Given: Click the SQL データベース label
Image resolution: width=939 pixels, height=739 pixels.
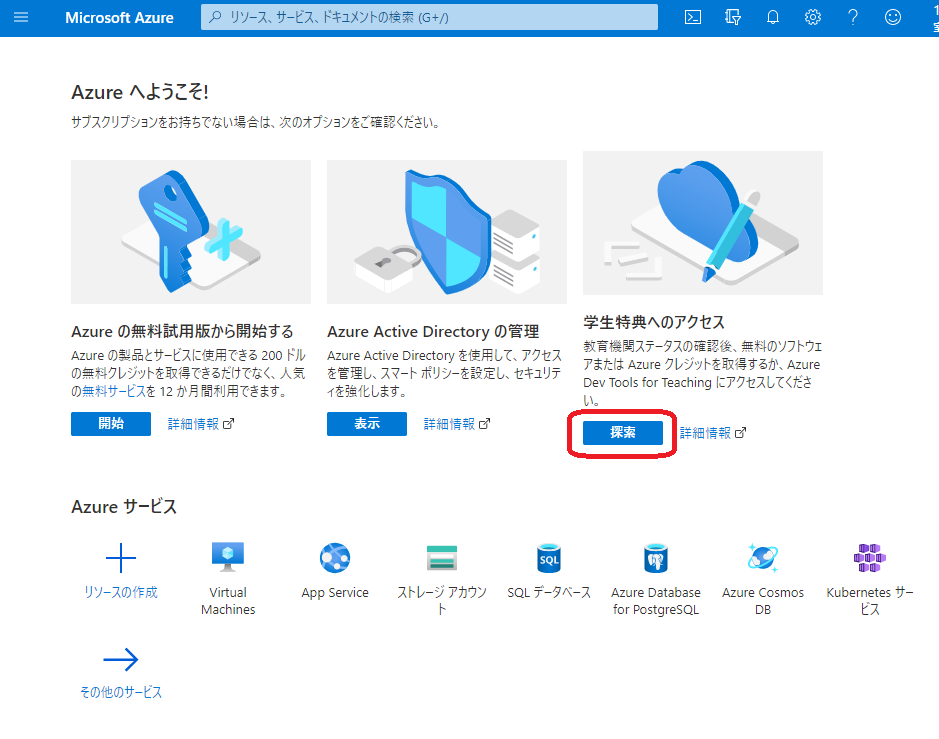Looking at the screenshot, I should point(549,592).
